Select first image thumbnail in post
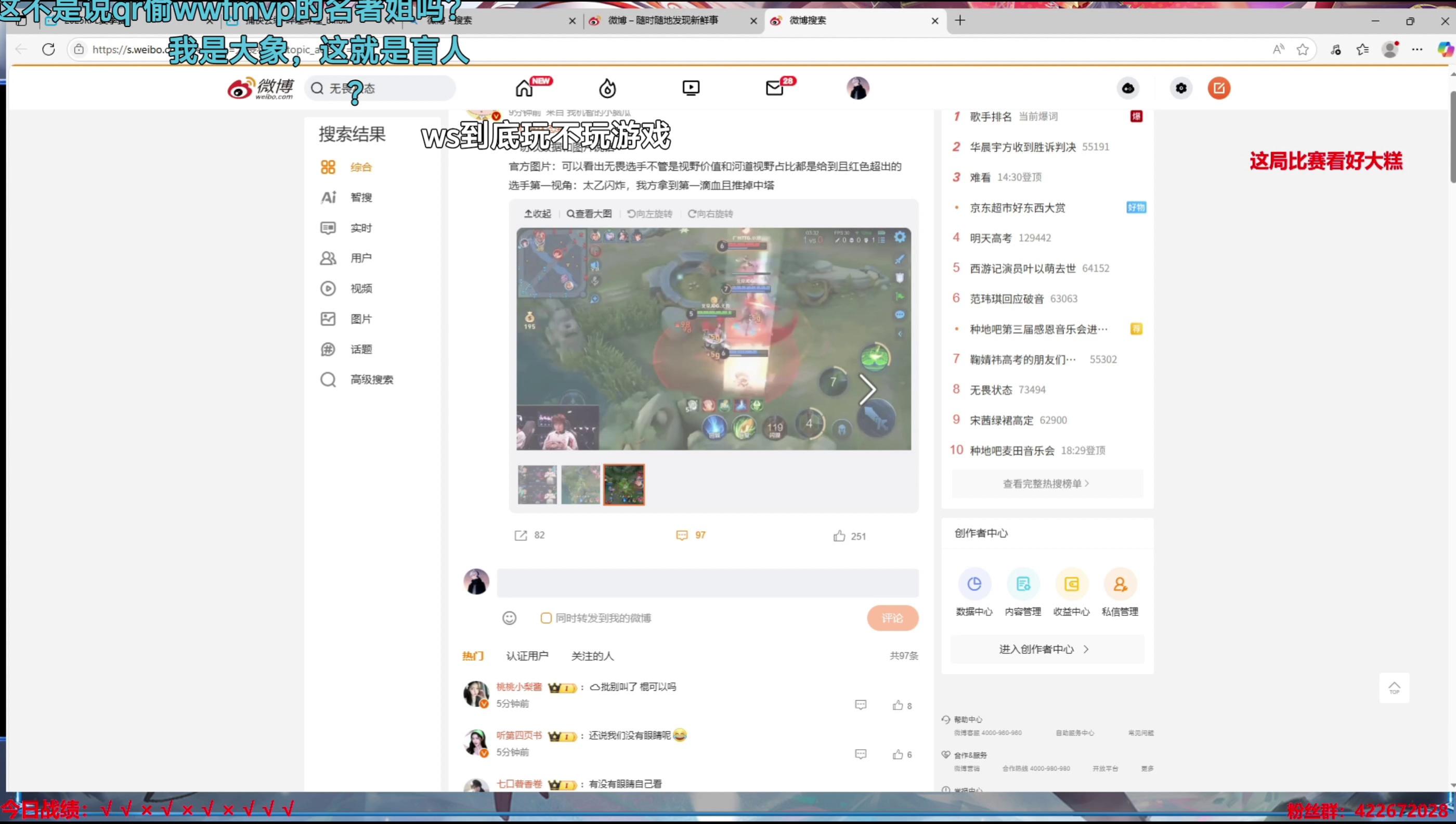The height and width of the screenshot is (824, 1456). [x=537, y=485]
